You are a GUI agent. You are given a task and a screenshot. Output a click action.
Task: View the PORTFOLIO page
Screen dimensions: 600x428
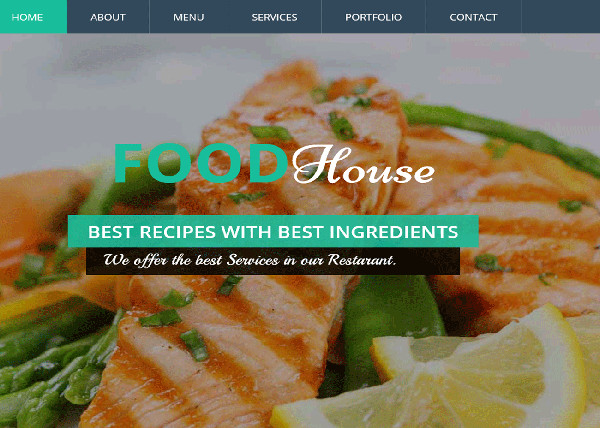[x=373, y=17]
